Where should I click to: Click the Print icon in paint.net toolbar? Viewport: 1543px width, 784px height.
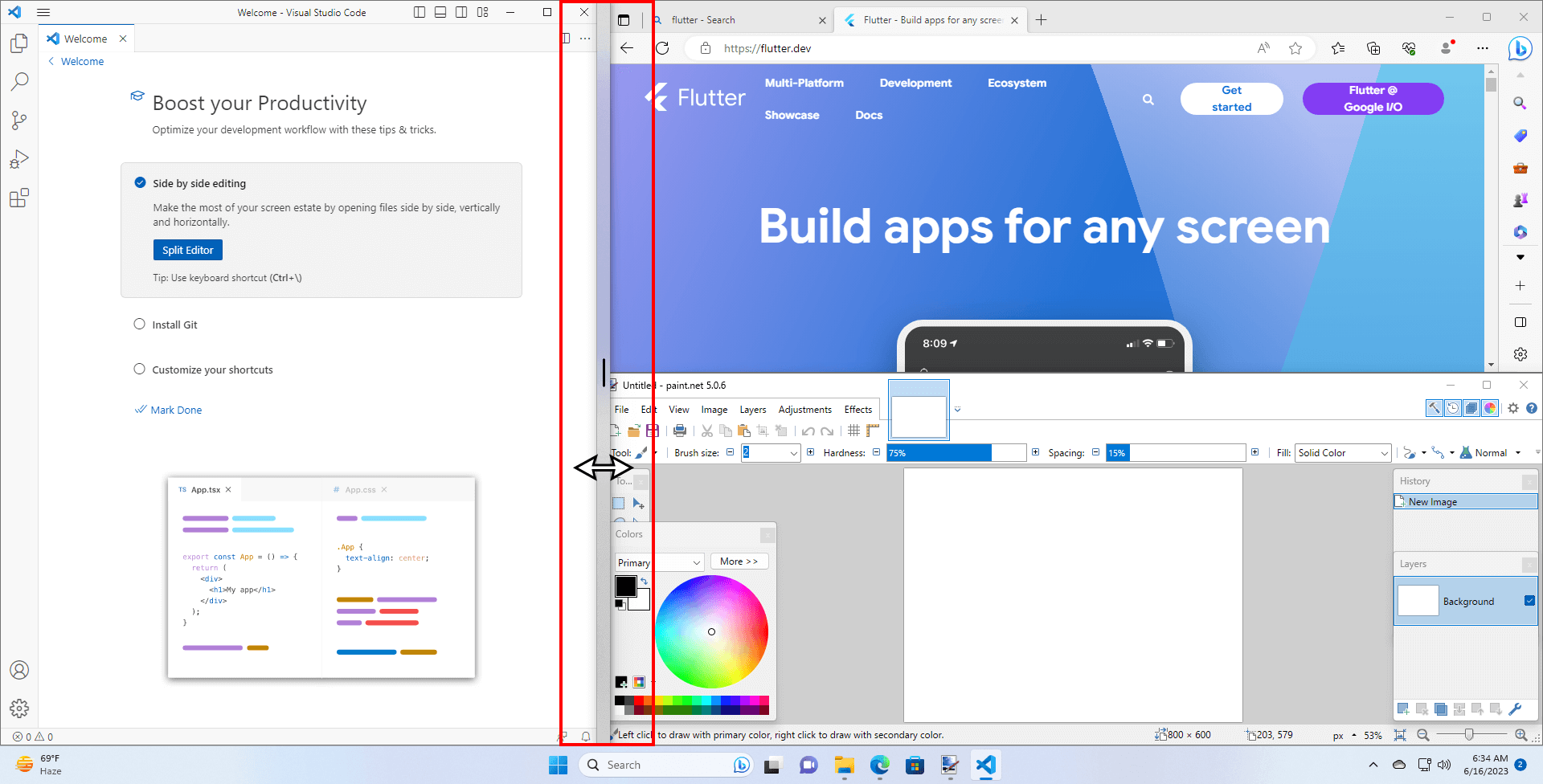679,431
